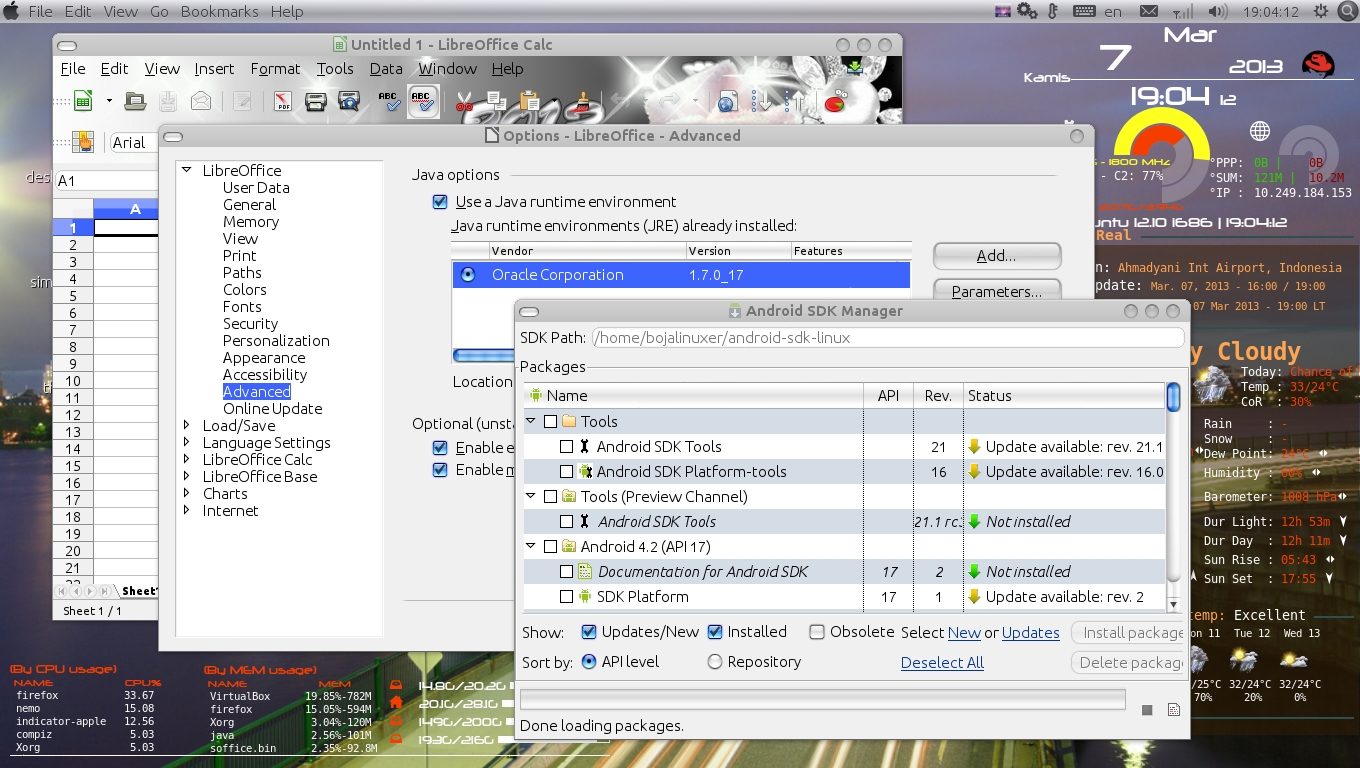
Task: Click the Print printer icon in Calc
Action: click(x=316, y=101)
